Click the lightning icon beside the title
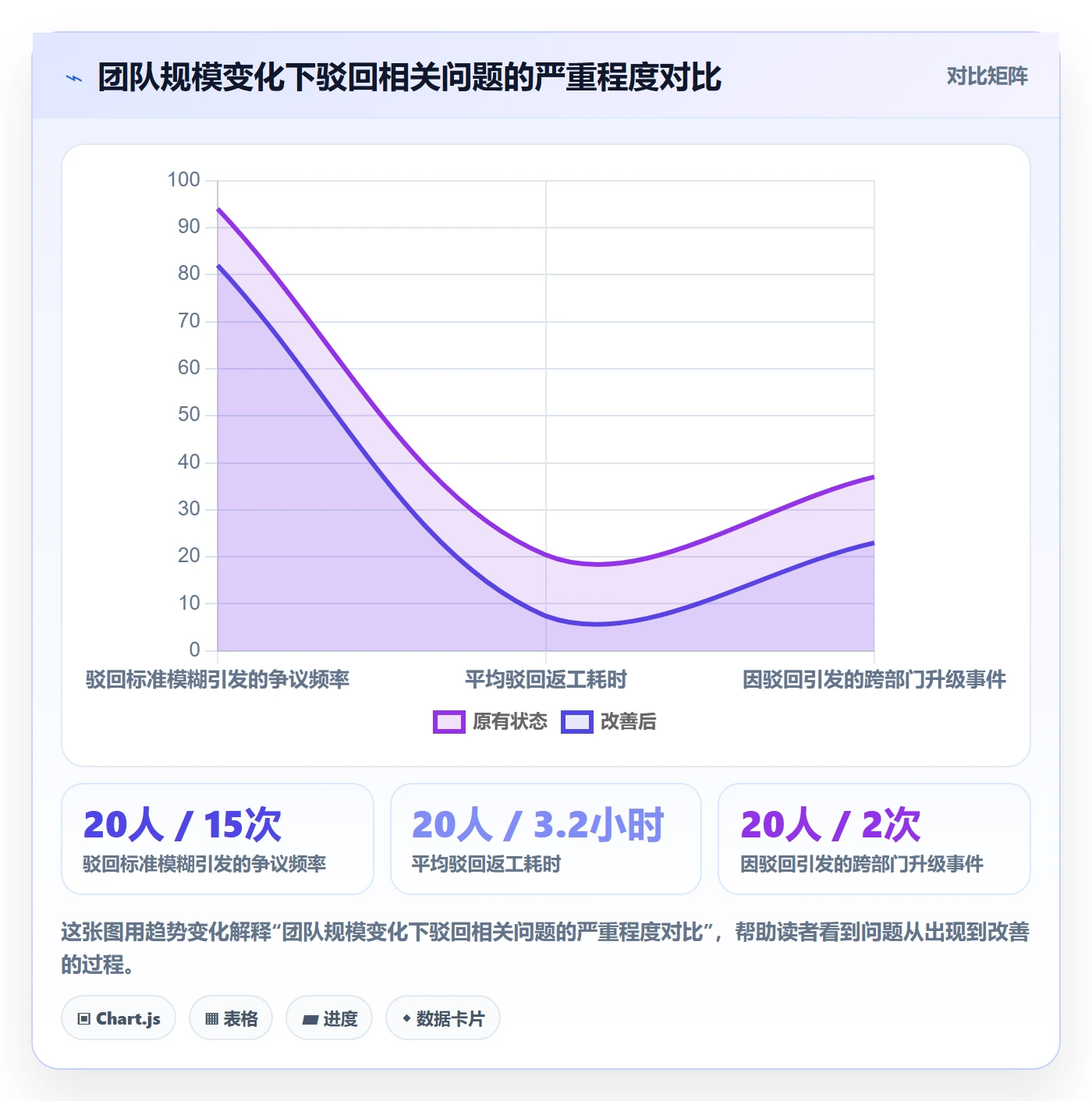The height and width of the screenshot is (1101, 1092). pos(74,78)
